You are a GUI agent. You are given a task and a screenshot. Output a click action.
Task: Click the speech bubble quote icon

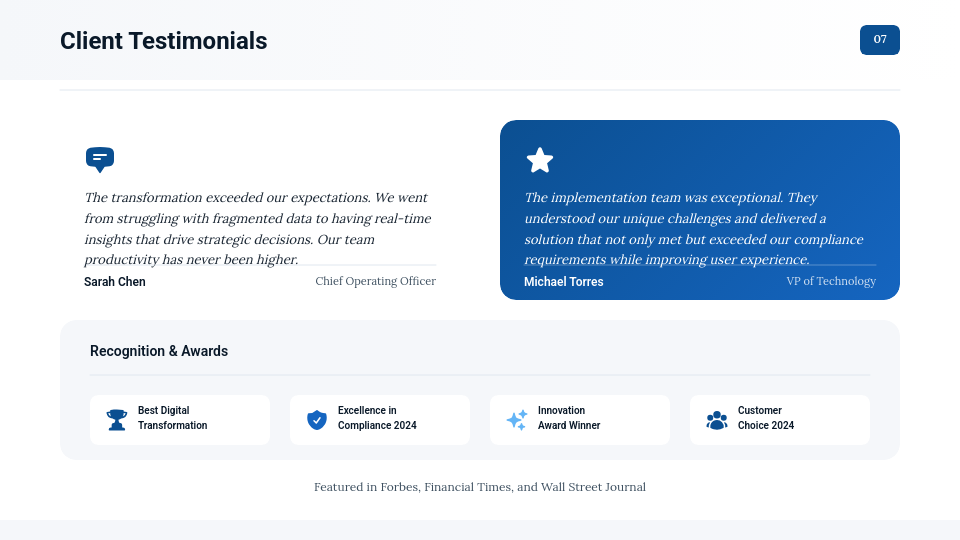(x=100, y=159)
